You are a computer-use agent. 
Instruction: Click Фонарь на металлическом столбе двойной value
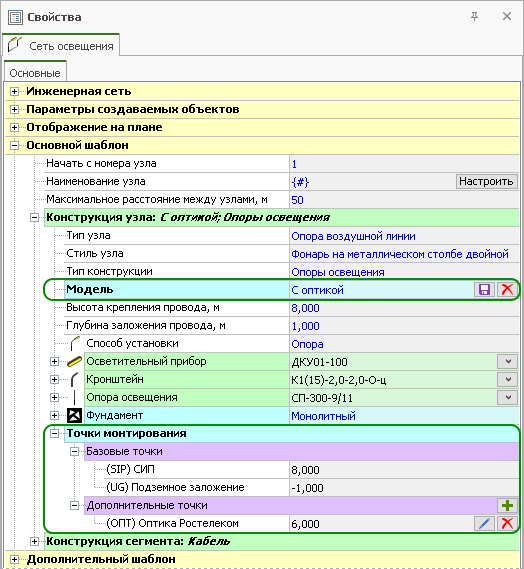point(400,254)
